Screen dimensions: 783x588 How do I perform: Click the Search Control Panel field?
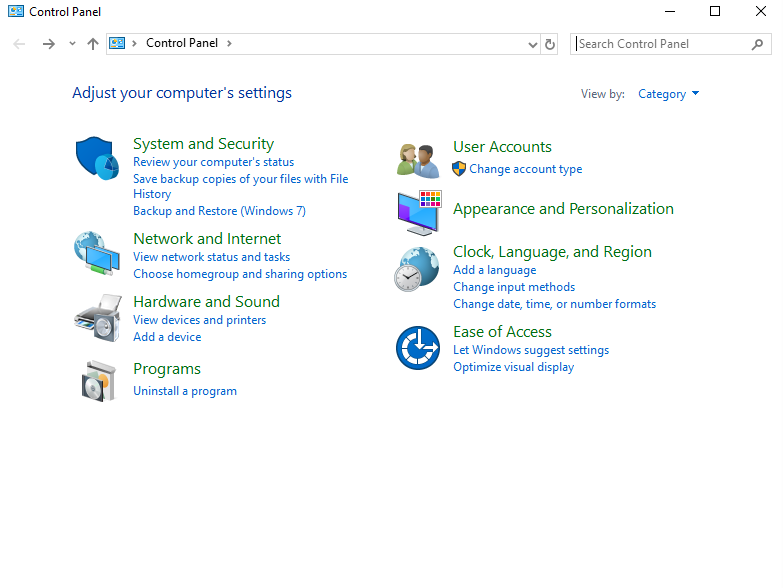pyautogui.click(x=660, y=44)
